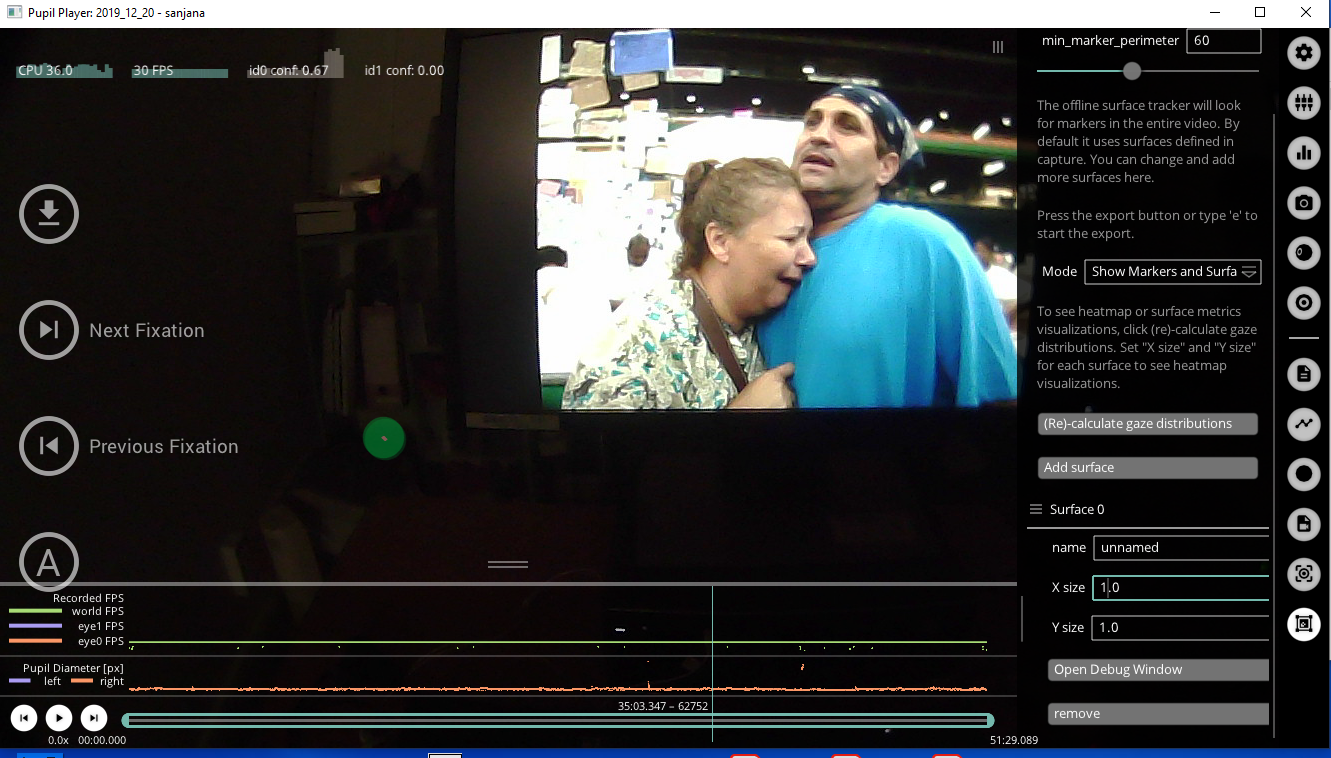The height and width of the screenshot is (758, 1331).
Task: Open the surface tracker sidebar icon
Action: (x=1303, y=624)
